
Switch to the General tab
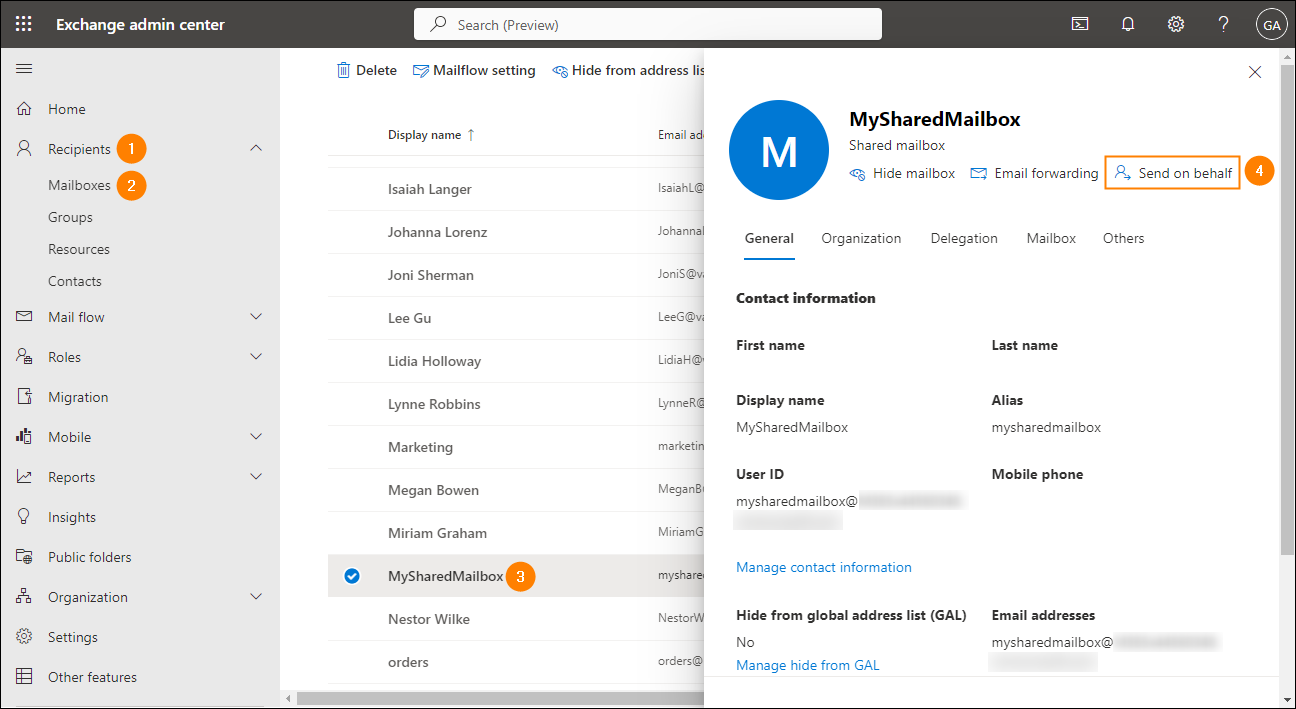769,239
